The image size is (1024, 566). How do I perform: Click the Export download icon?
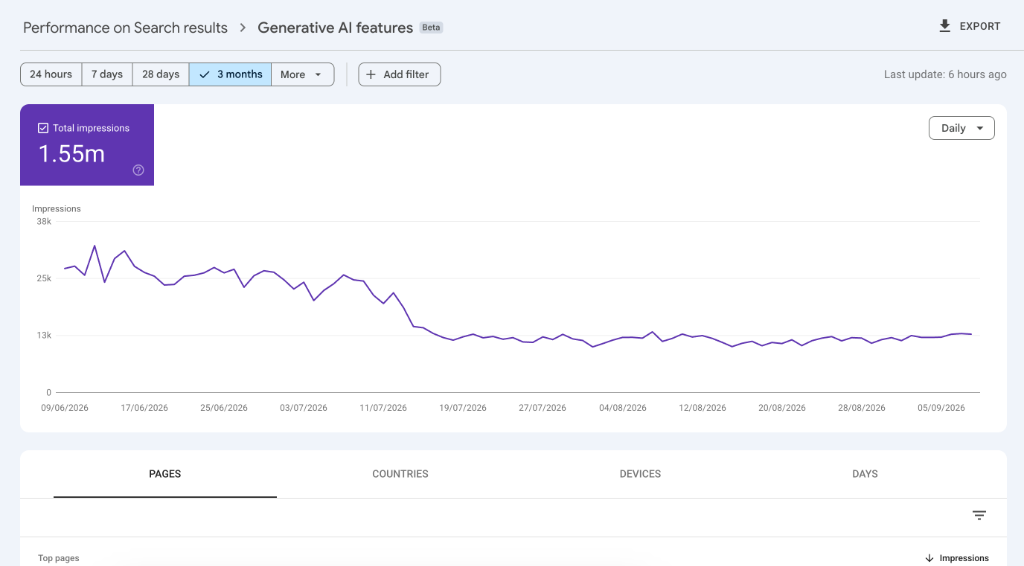coord(944,26)
